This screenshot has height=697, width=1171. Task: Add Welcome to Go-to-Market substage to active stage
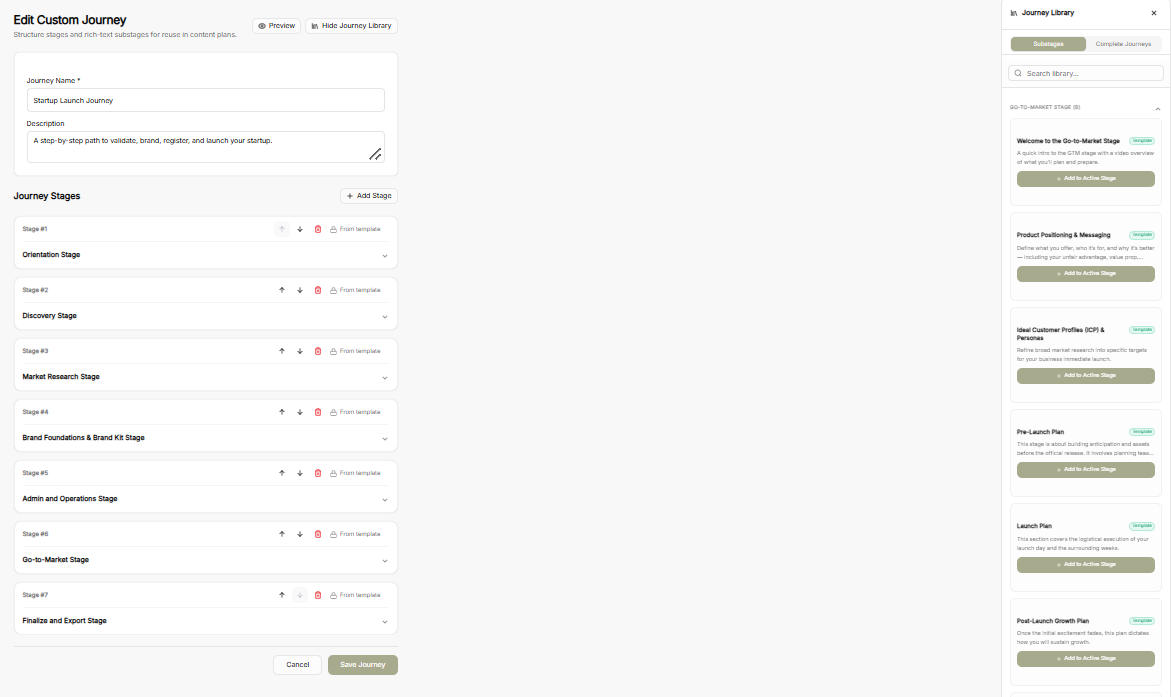[x=1085, y=179]
